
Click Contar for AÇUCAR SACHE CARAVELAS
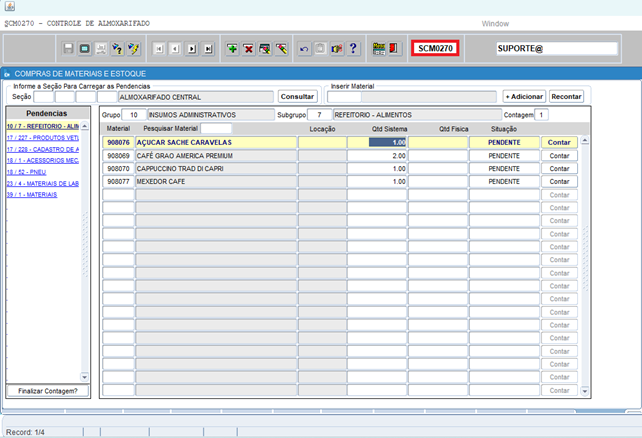click(x=559, y=142)
